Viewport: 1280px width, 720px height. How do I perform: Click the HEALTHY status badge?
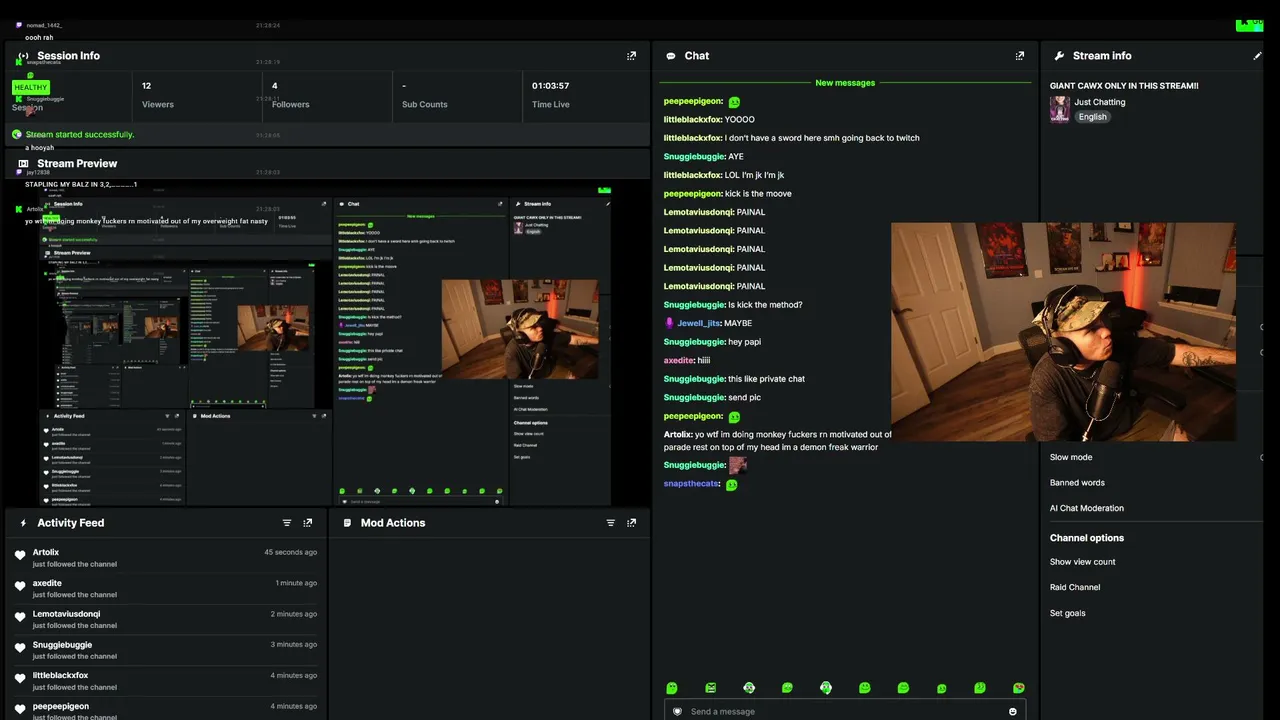(x=31, y=87)
